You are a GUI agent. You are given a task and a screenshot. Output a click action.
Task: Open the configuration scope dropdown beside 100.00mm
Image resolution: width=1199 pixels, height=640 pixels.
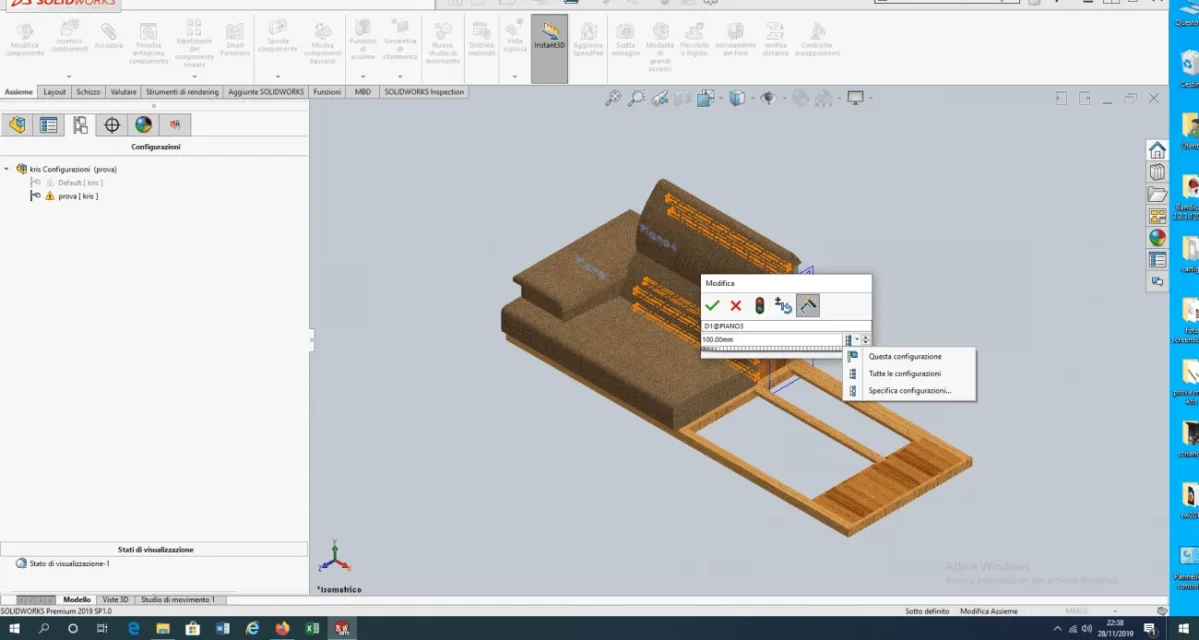(x=852, y=339)
